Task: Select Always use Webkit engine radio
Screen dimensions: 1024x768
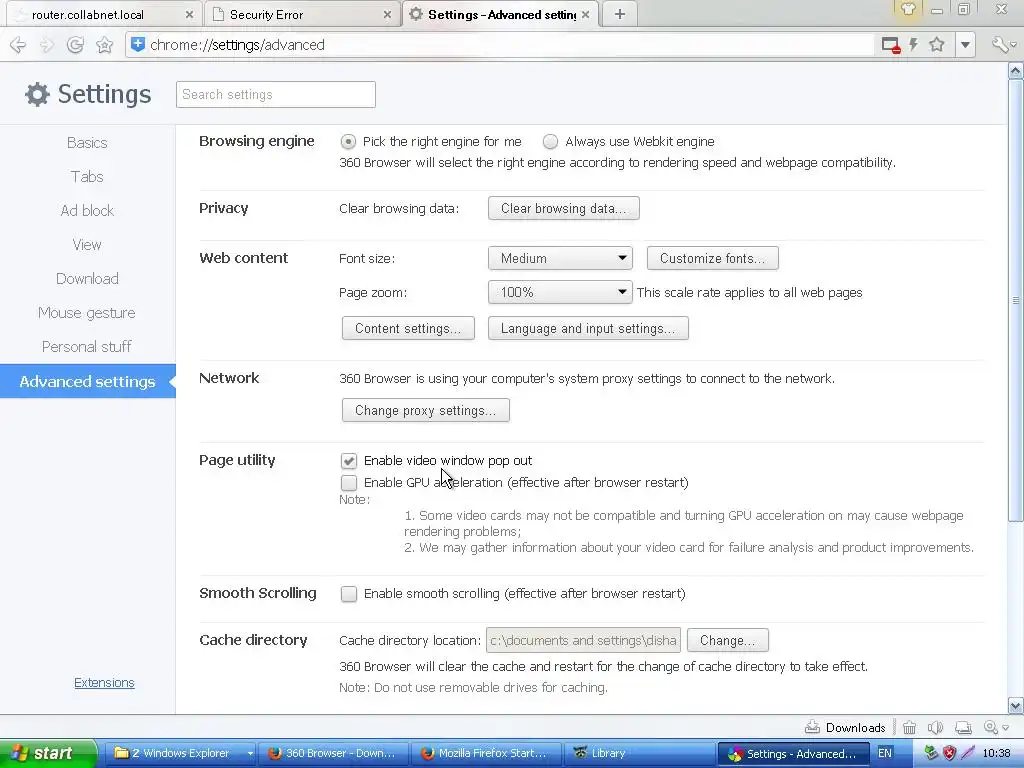Action: coord(551,142)
